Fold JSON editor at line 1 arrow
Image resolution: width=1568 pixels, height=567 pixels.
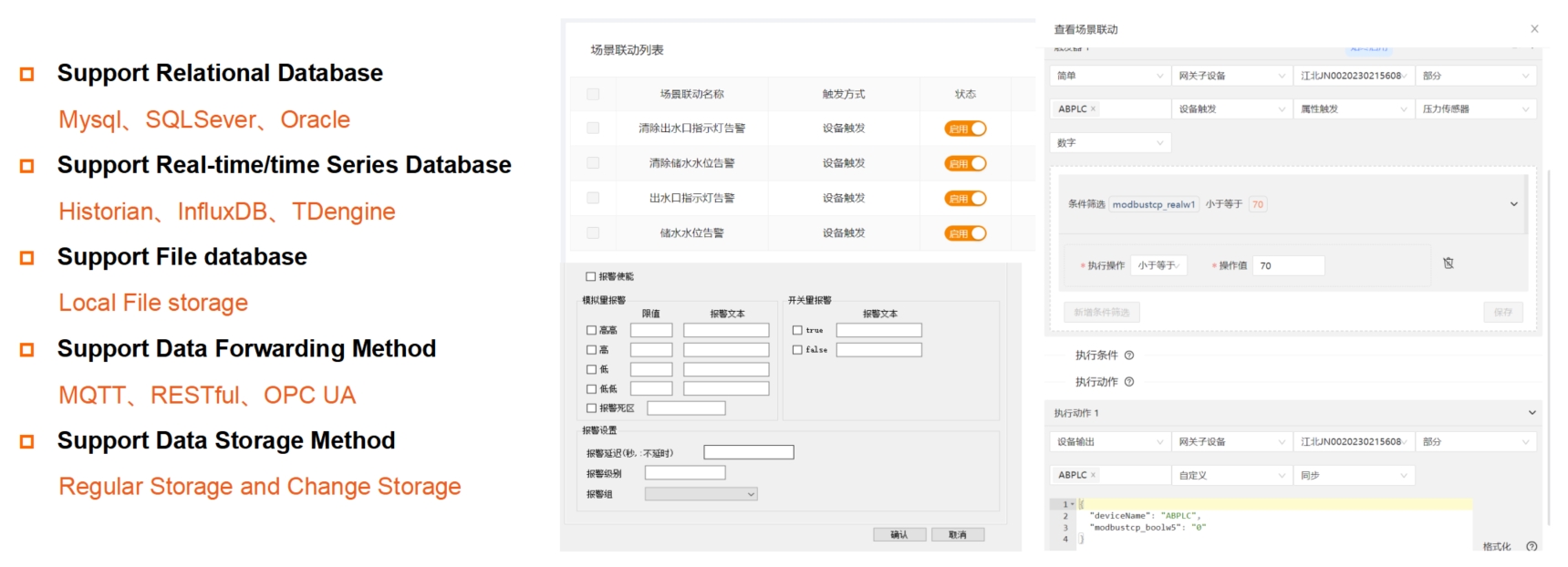tap(1073, 504)
